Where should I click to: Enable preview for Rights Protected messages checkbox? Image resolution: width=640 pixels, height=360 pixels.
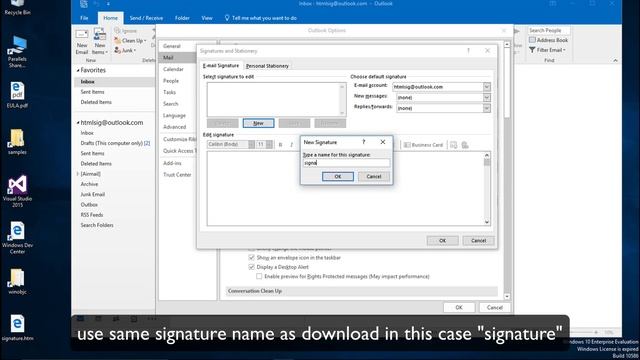[259, 276]
